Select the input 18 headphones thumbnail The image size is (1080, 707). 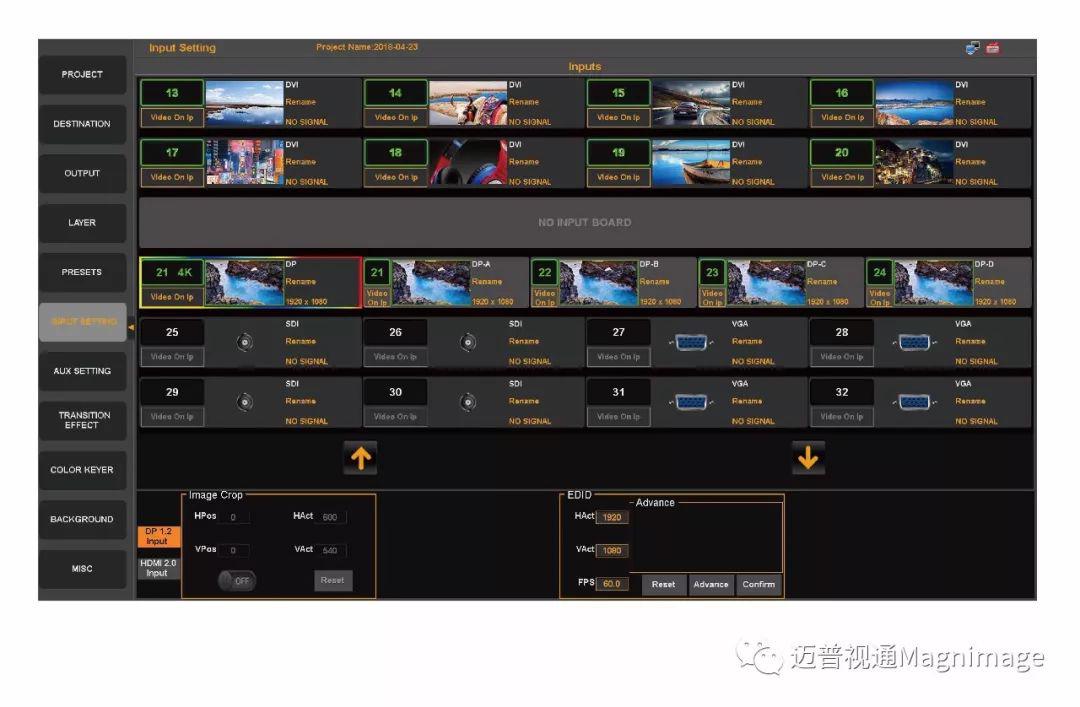coord(467,162)
